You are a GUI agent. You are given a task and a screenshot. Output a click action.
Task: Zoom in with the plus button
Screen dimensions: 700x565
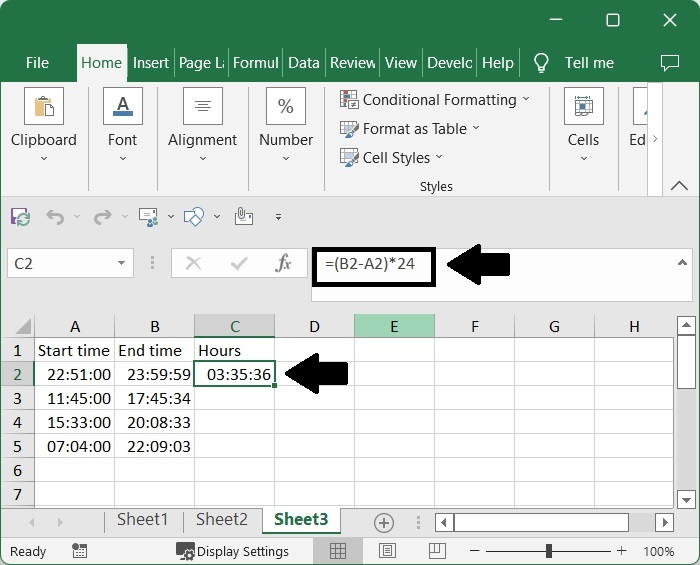tap(621, 551)
